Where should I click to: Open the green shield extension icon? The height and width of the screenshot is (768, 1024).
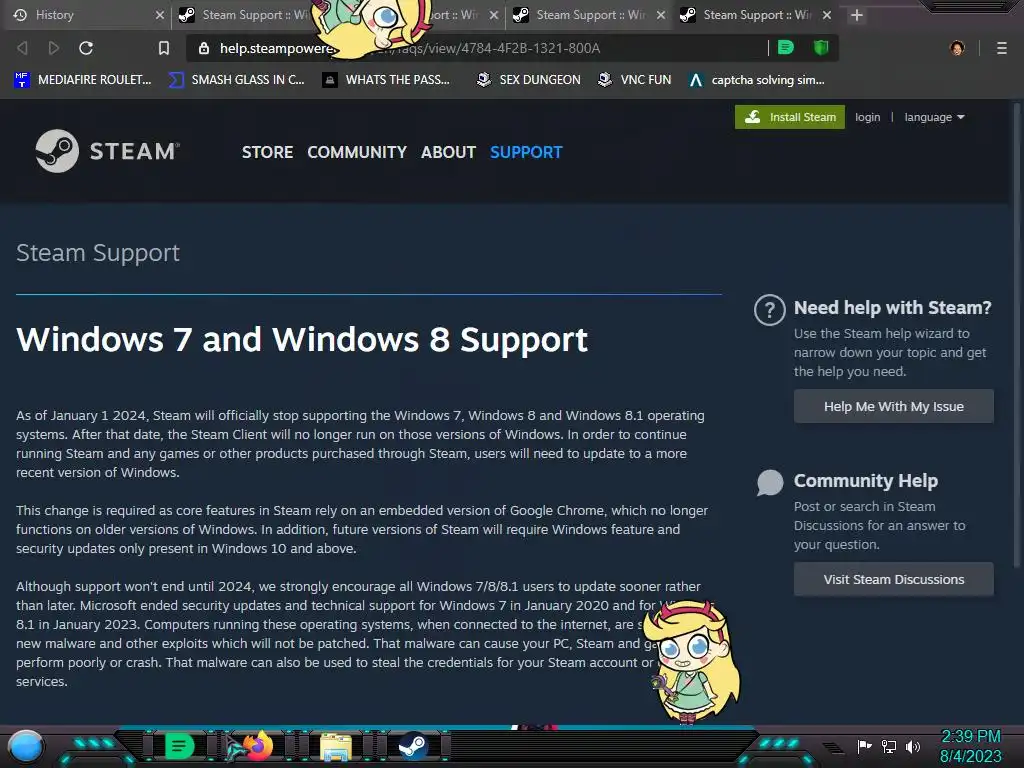point(821,48)
